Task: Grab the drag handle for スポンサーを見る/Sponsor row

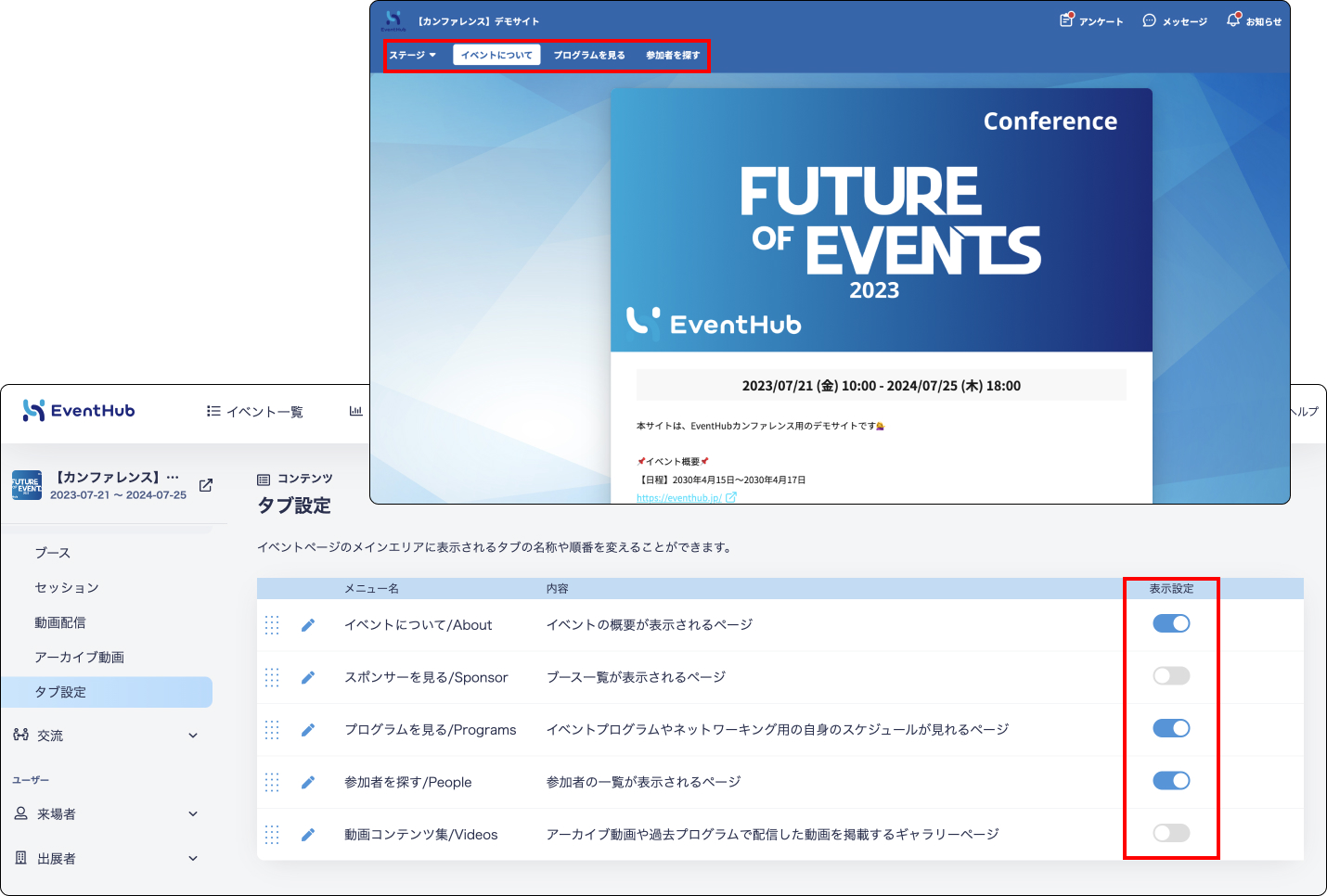Action: 272,678
